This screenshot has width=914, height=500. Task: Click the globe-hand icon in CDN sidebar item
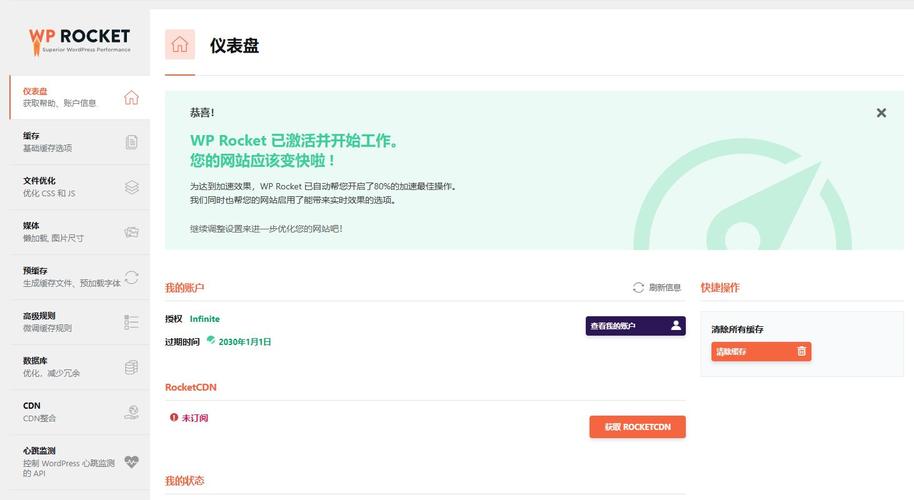(132, 412)
